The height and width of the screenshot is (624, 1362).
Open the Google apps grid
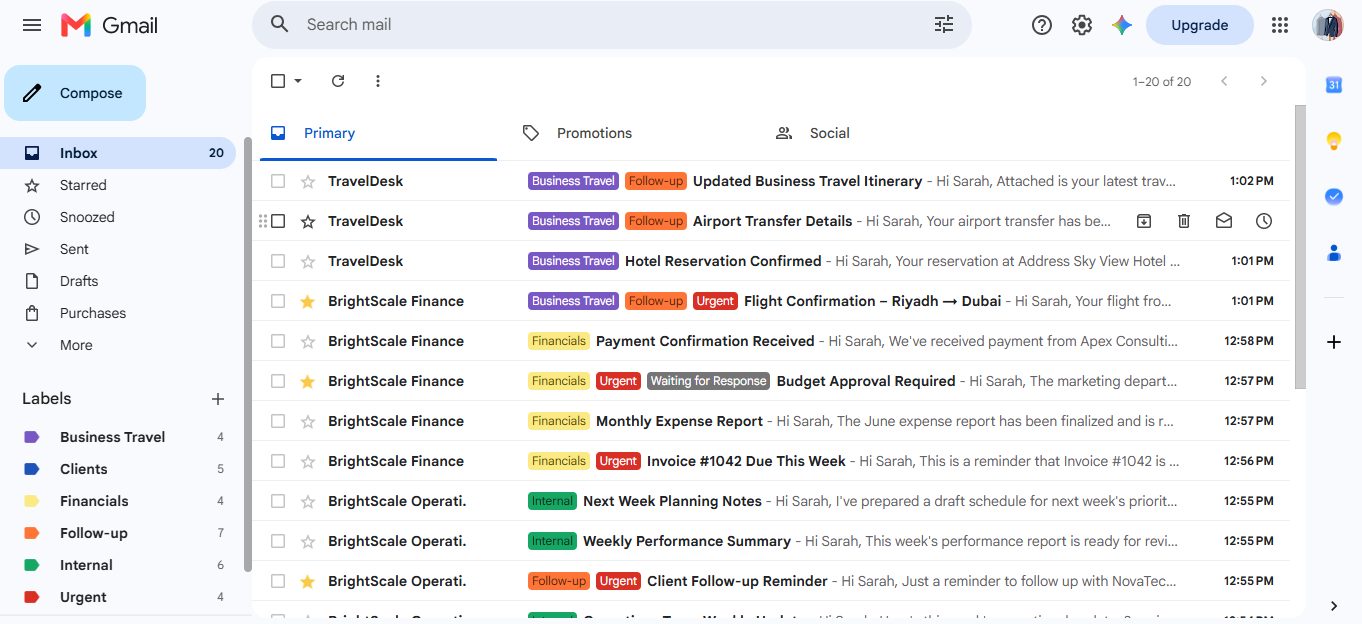click(x=1280, y=25)
